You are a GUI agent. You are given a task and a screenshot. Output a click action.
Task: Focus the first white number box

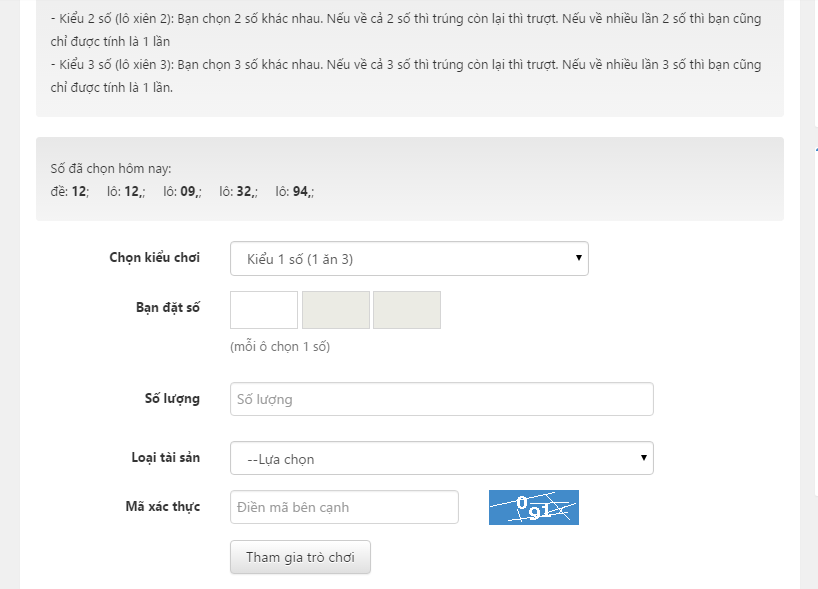pyautogui.click(x=264, y=310)
